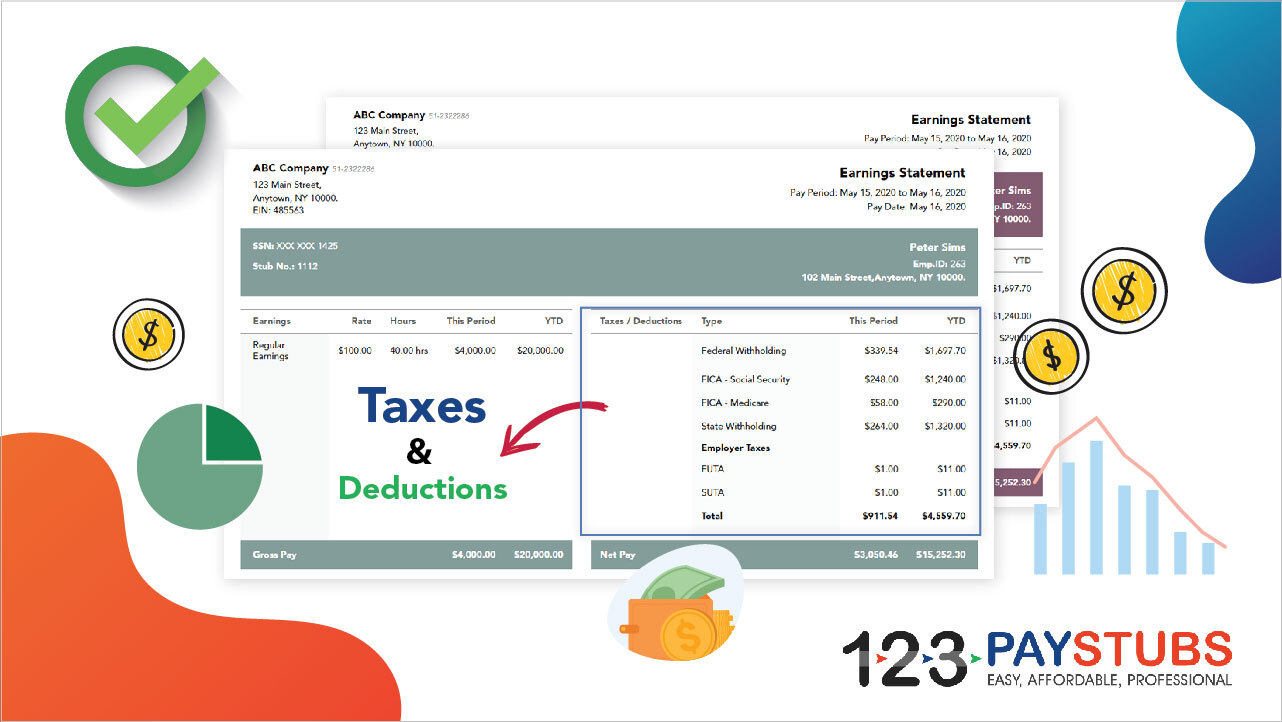Viewport: 1282px width, 722px height.
Task: Select the Net Pay total bar
Action: pyautogui.click(x=785, y=554)
